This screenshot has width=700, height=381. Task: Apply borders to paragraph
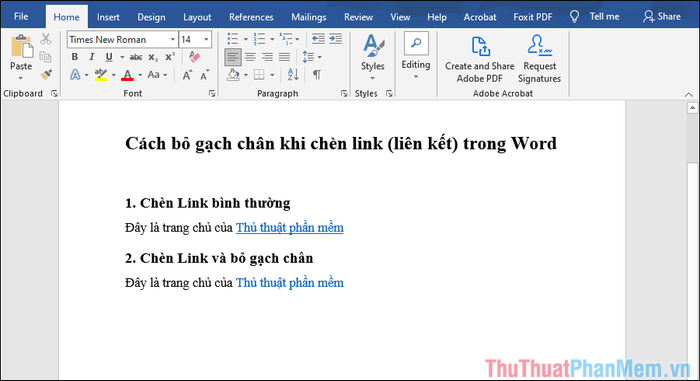coord(259,75)
